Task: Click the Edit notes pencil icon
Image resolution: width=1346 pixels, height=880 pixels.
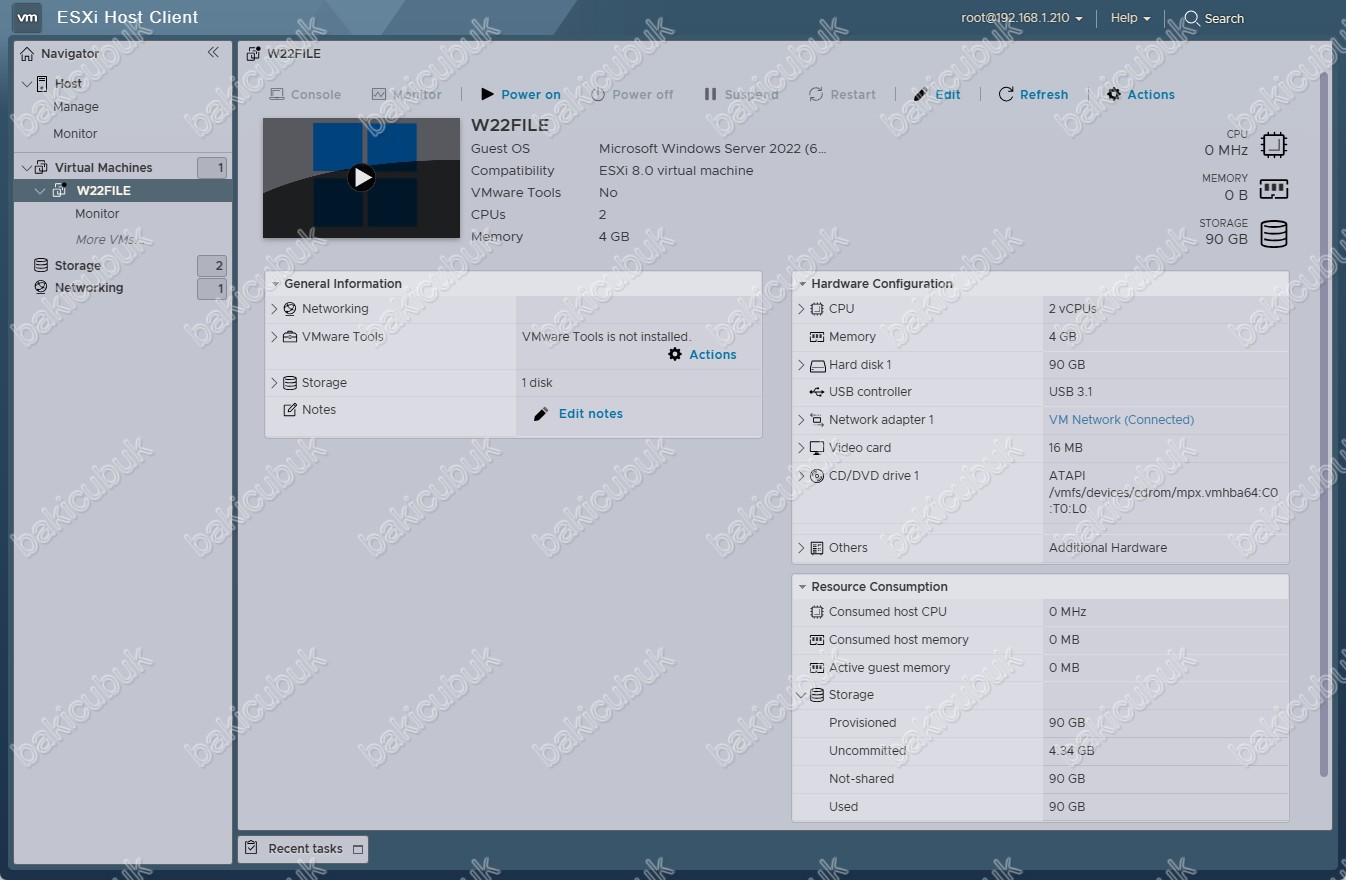Action: pos(541,414)
